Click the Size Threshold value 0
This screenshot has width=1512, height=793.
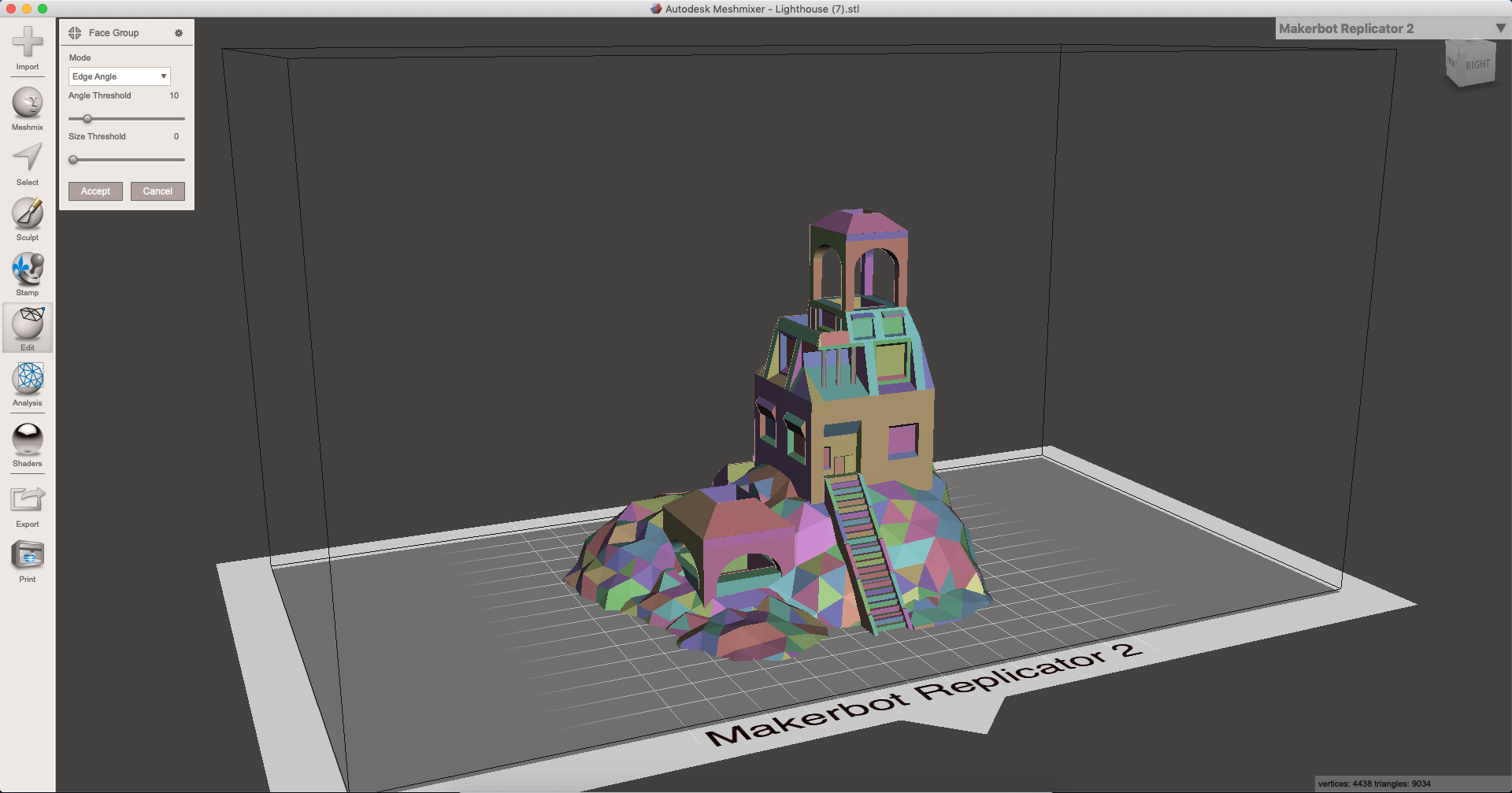click(176, 136)
